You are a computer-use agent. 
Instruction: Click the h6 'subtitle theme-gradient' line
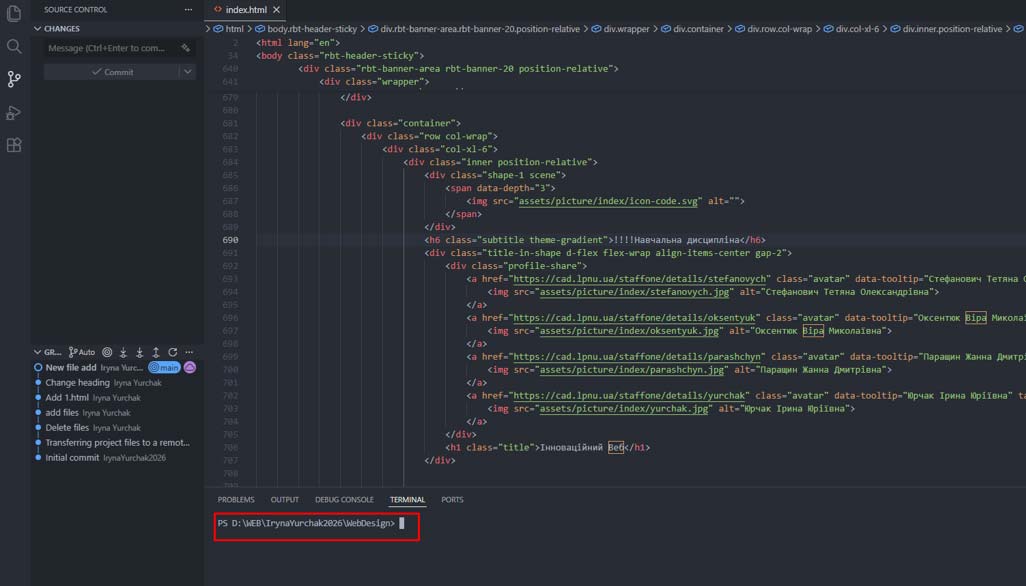595,240
